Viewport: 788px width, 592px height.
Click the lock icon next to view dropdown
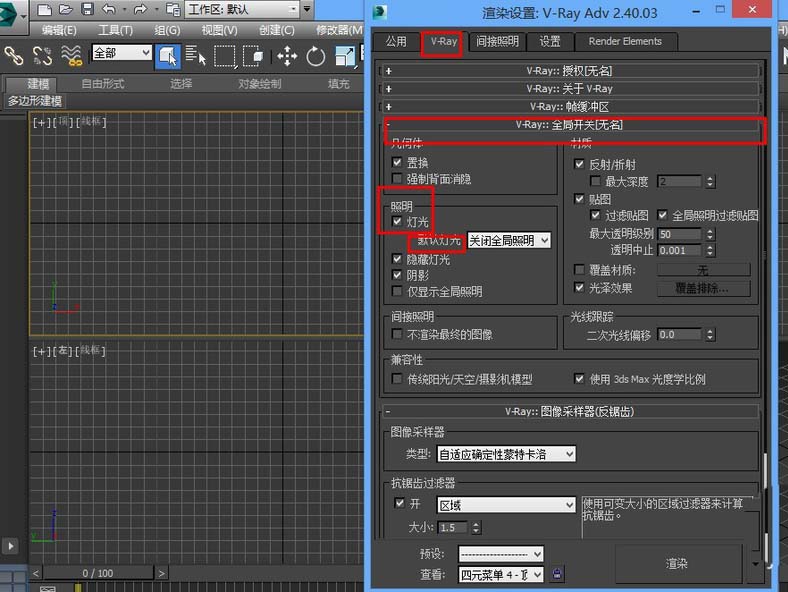(x=557, y=574)
